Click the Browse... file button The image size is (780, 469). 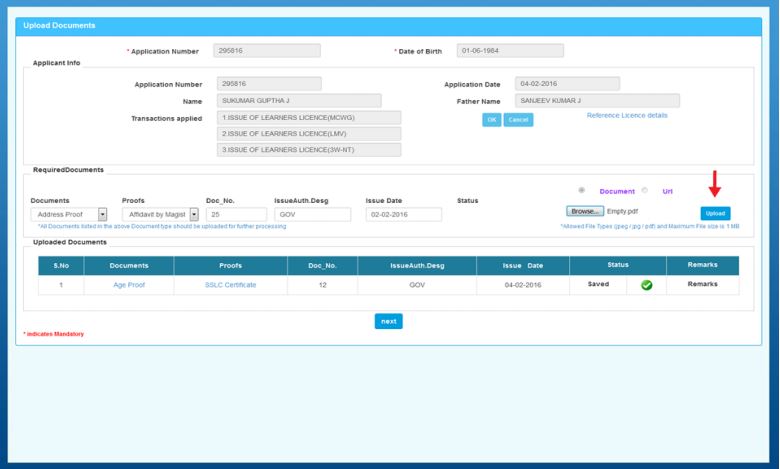click(584, 212)
